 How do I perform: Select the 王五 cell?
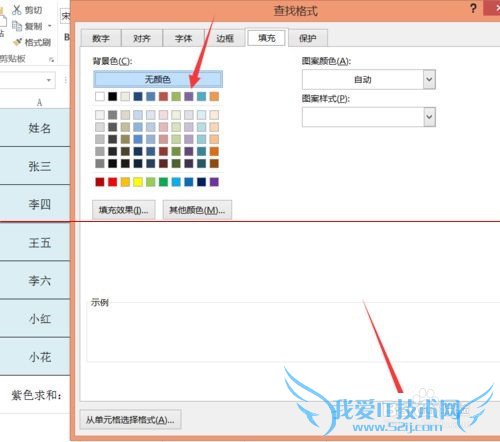[x=35, y=242]
